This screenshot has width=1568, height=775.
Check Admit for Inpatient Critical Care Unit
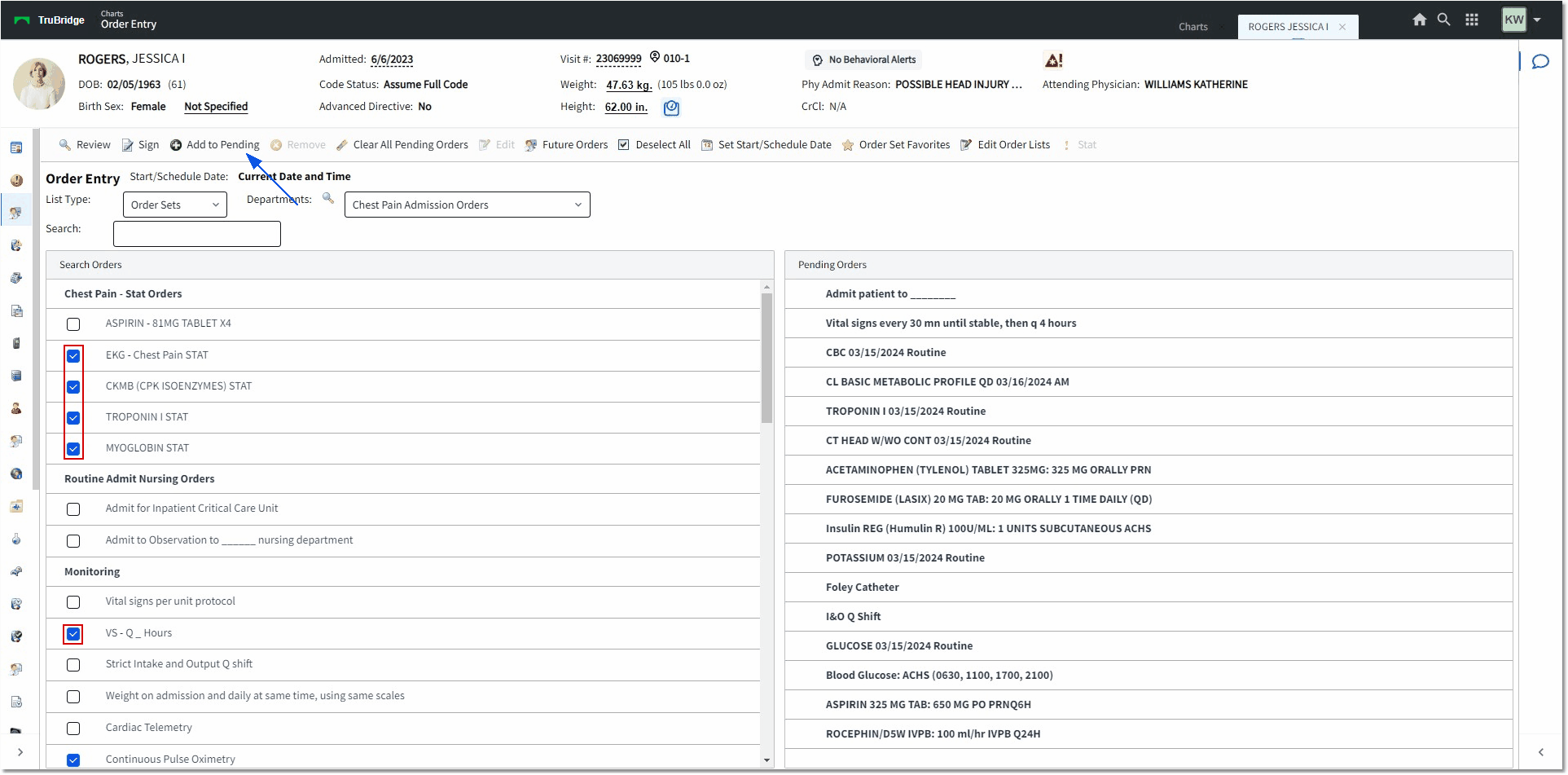click(x=73, y=509)
